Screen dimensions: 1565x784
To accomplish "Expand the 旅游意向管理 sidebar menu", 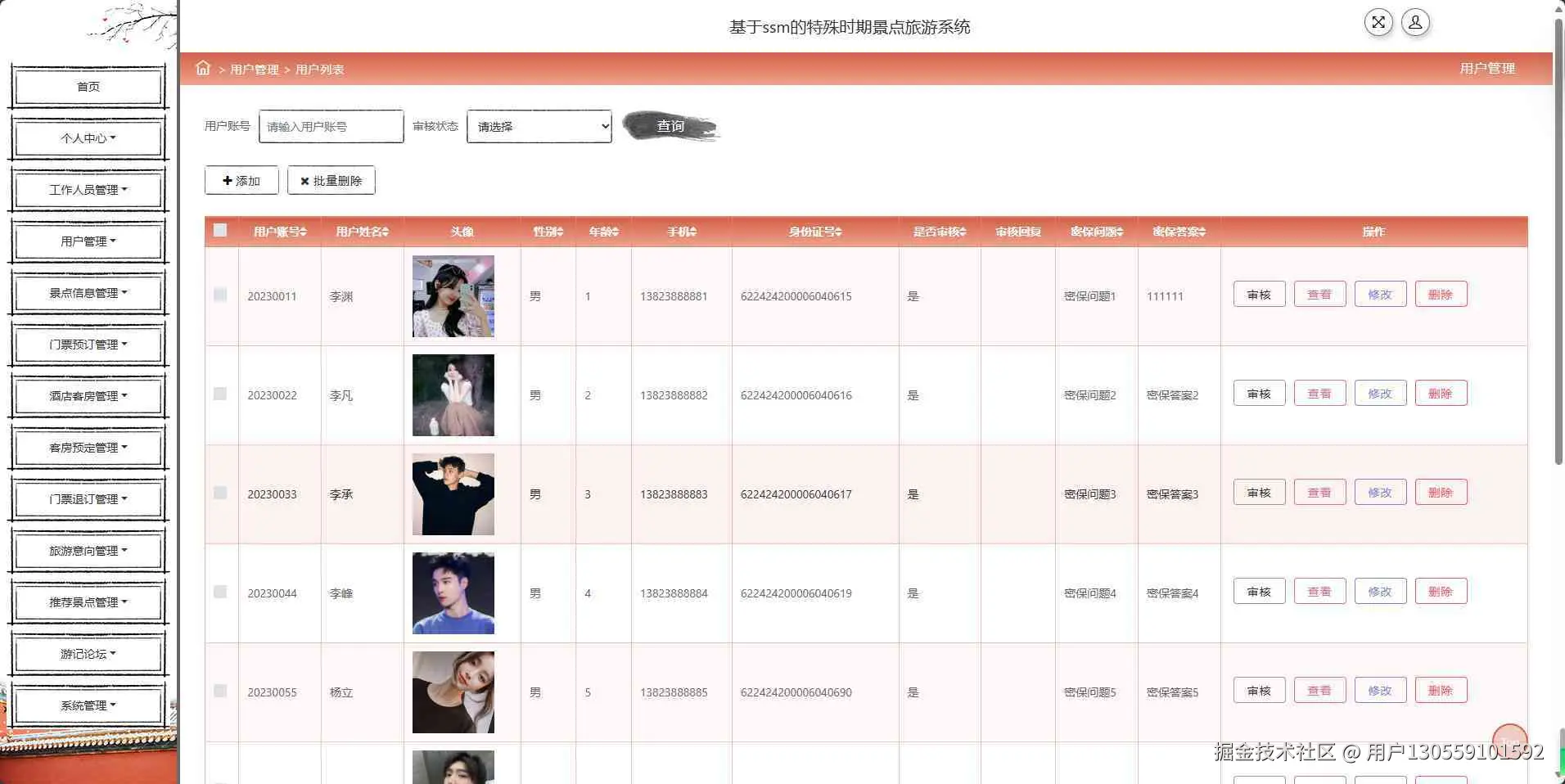I will click(x=88, y=550).
